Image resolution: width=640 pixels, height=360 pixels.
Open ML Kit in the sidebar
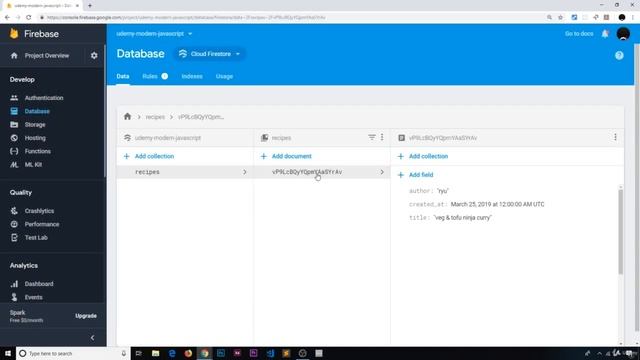(33, 165)
